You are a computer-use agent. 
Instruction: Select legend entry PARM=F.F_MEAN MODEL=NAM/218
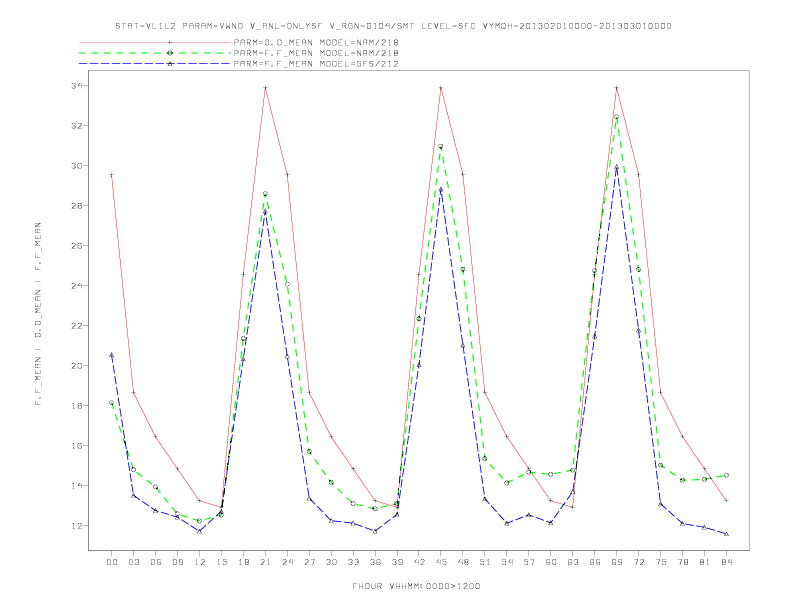(x=316, y=53)
